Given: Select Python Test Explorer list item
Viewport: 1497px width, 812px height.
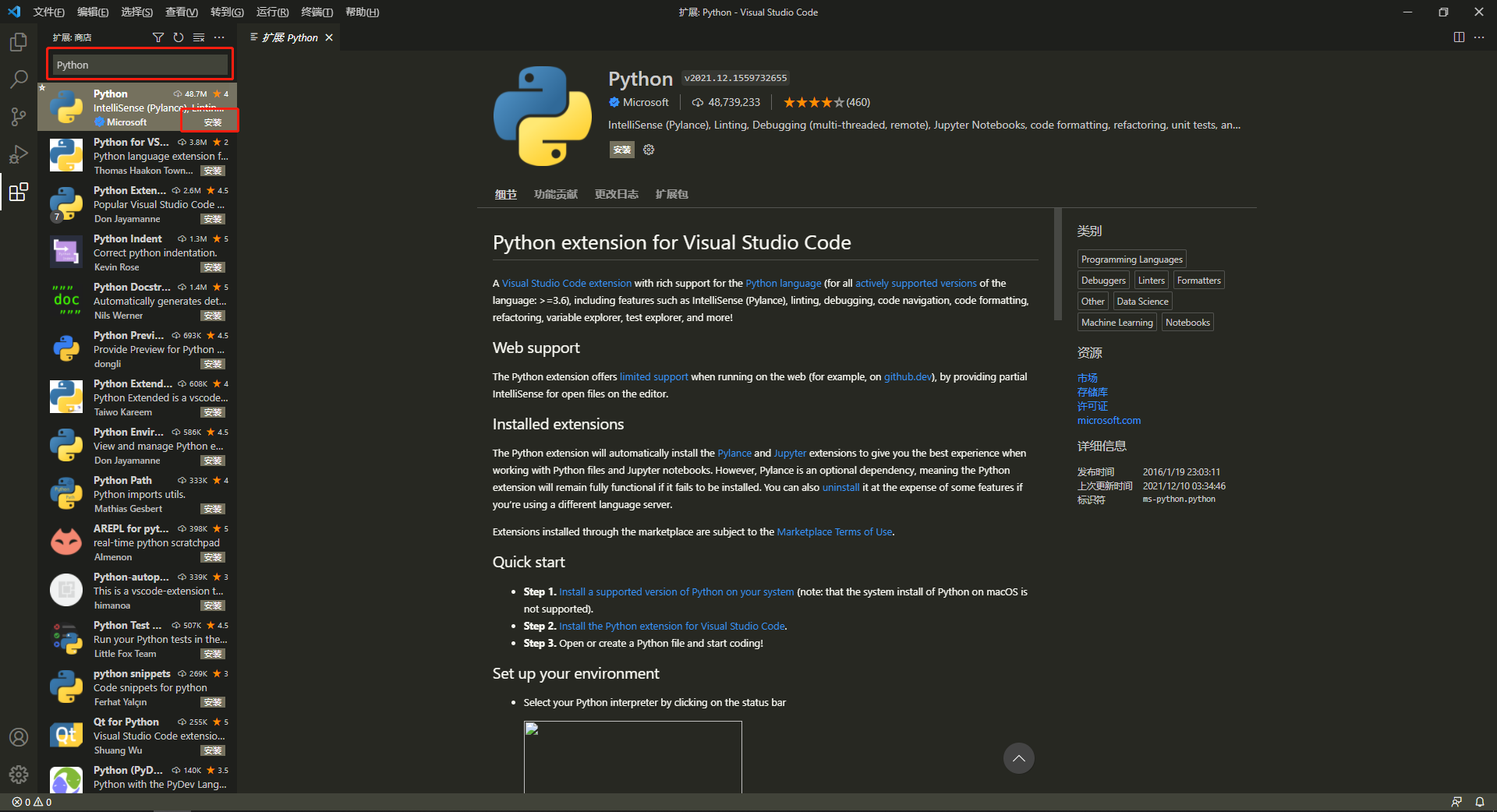Looking at the screenshot, I should click(137, 639).
